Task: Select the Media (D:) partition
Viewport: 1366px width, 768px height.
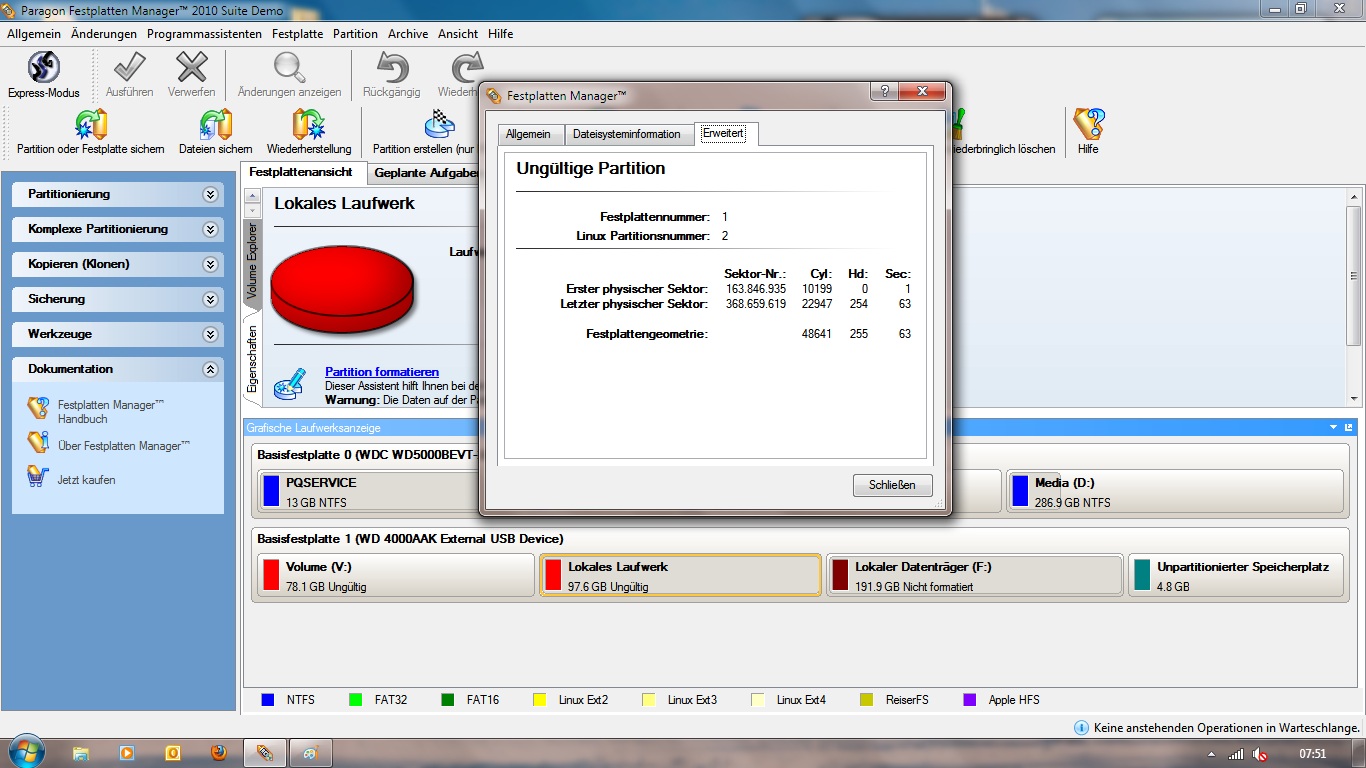Action: pos(1175,491)
